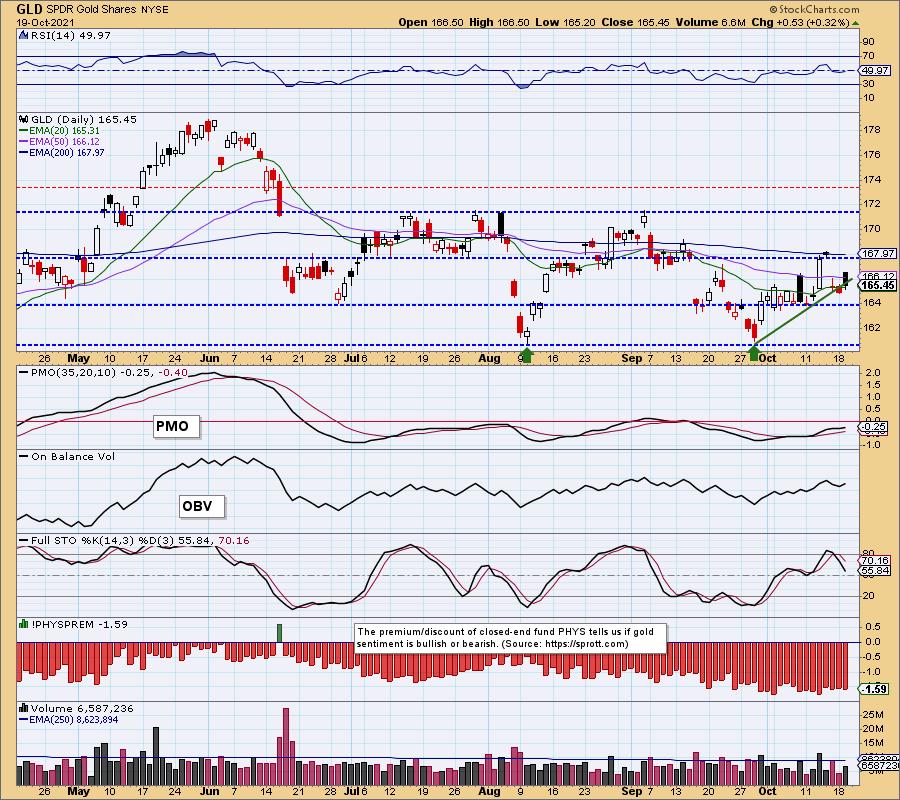Click the 25M volume axis label
The height and width of the screenshot is (800, 900).
[x=873, y=714]
